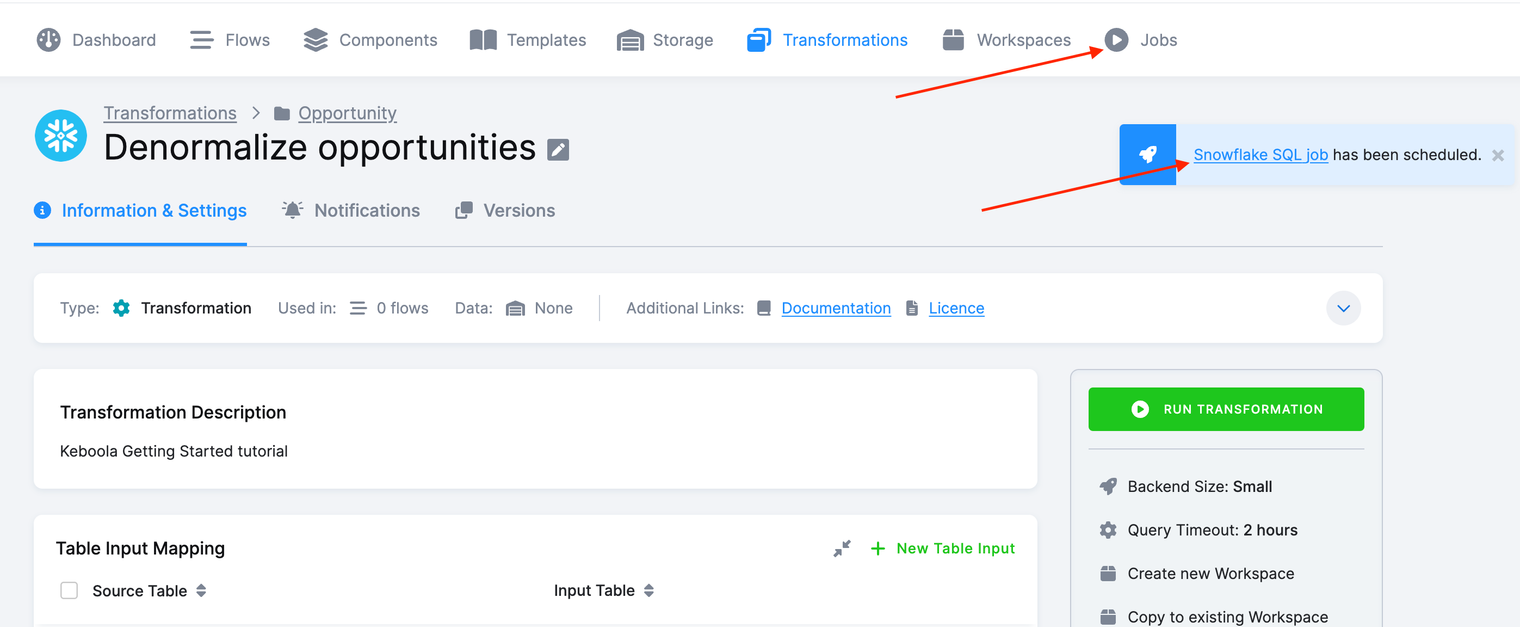Sort by Source Table column arrows
The width and height of the screenshot is (1520, 627).
pos(201,591)
